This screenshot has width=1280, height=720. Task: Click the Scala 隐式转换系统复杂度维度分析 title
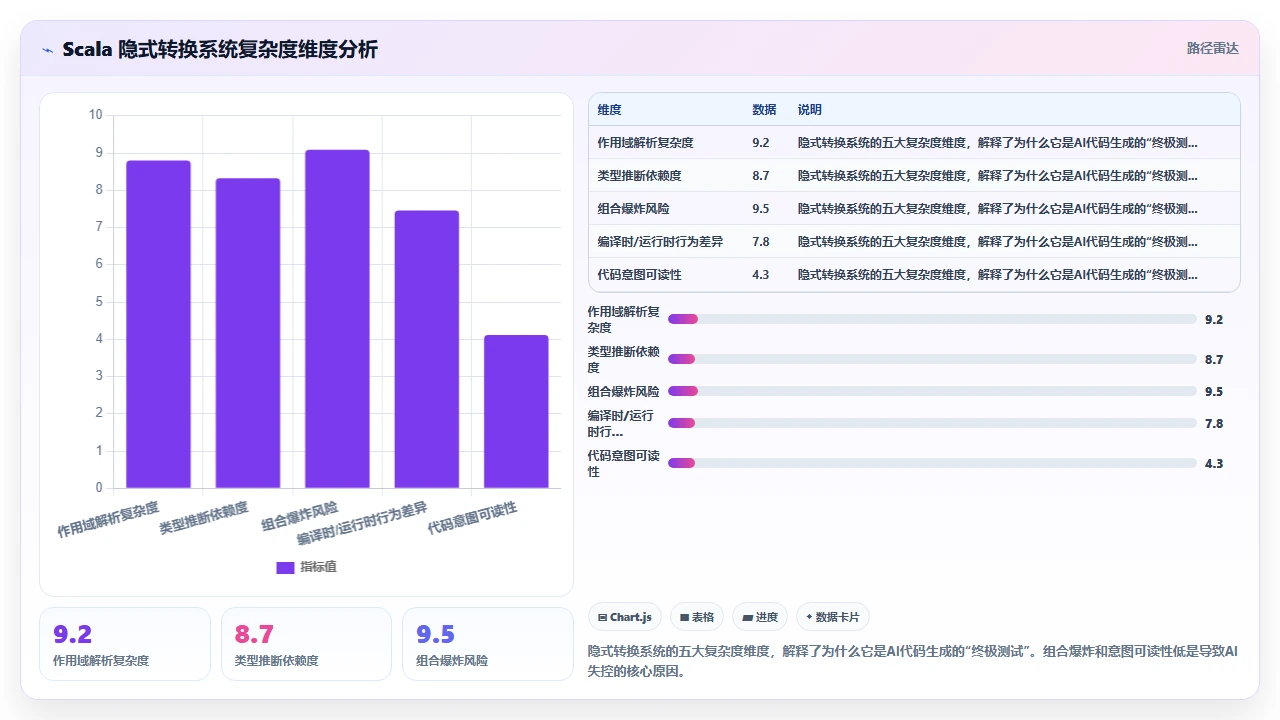click(x=220, y=49)
